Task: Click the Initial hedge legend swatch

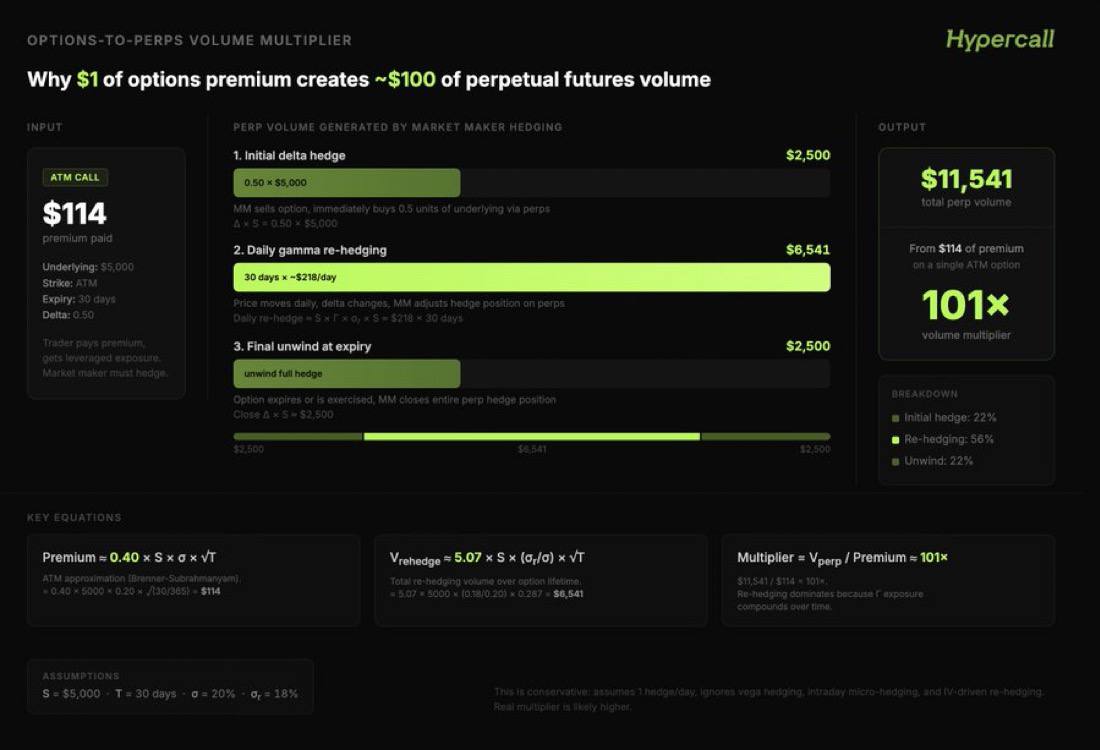Action: 895,418
